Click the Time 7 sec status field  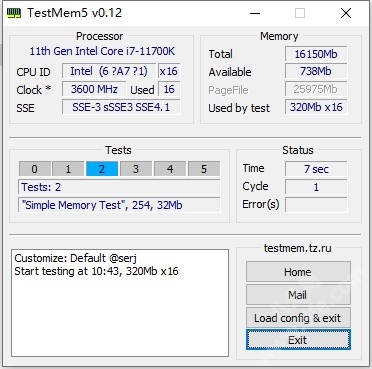tap(316, 169)
